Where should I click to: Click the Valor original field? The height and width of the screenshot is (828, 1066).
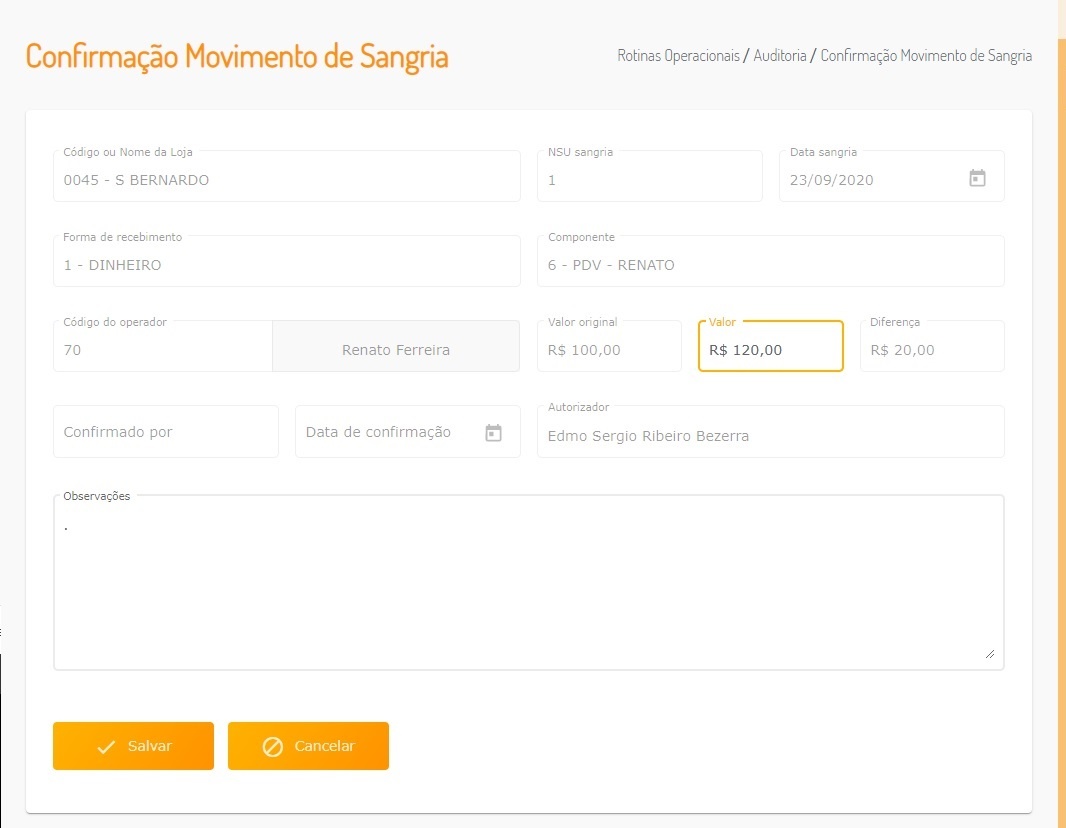click(x=609, y=350)
